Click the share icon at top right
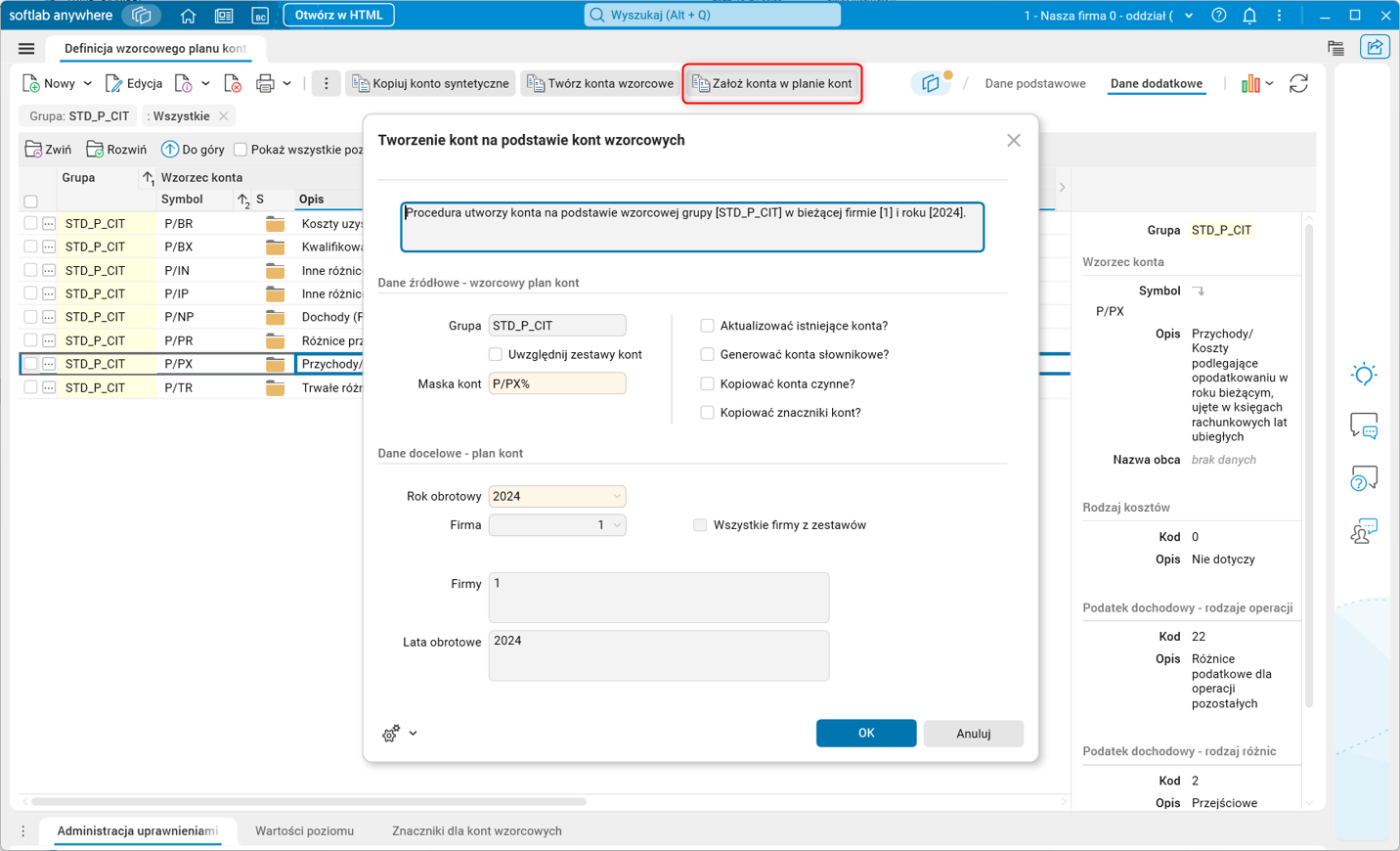The image size is (1400, 851). coord(1375,47)
